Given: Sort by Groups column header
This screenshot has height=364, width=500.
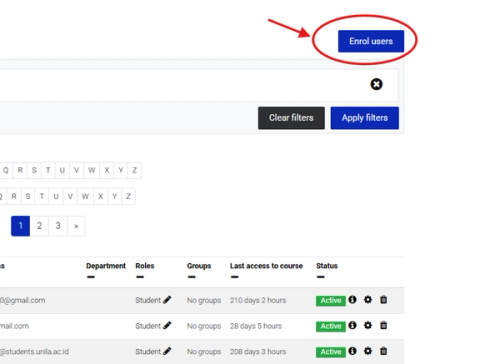Looking at the screenshot, I should click(x=199, y=266).
